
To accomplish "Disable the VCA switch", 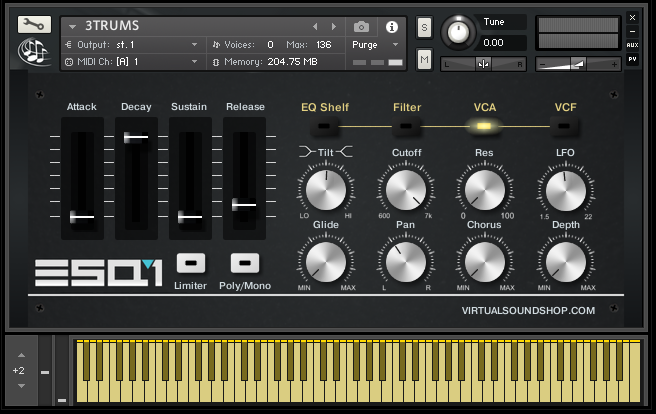I will (x=484, y=127).
